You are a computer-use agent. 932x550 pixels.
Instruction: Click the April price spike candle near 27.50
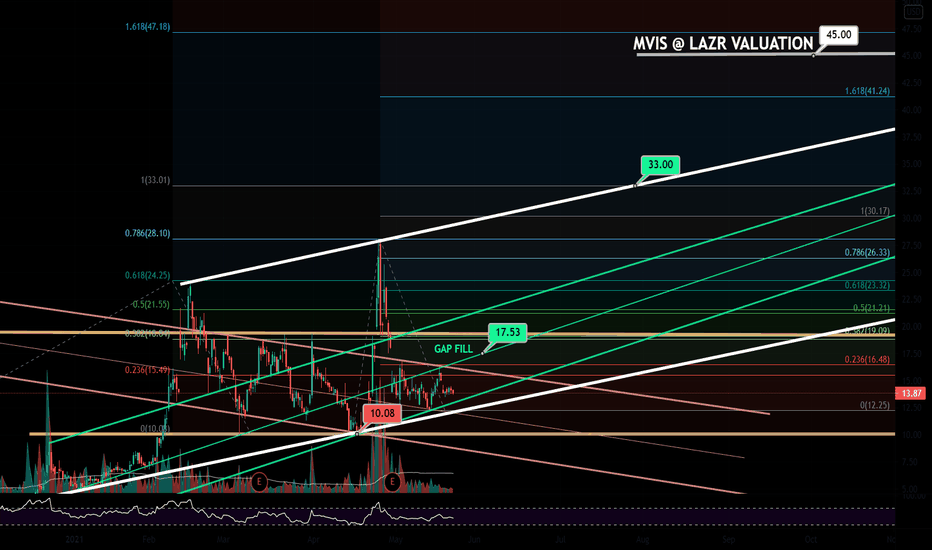[x=380, y=285]
